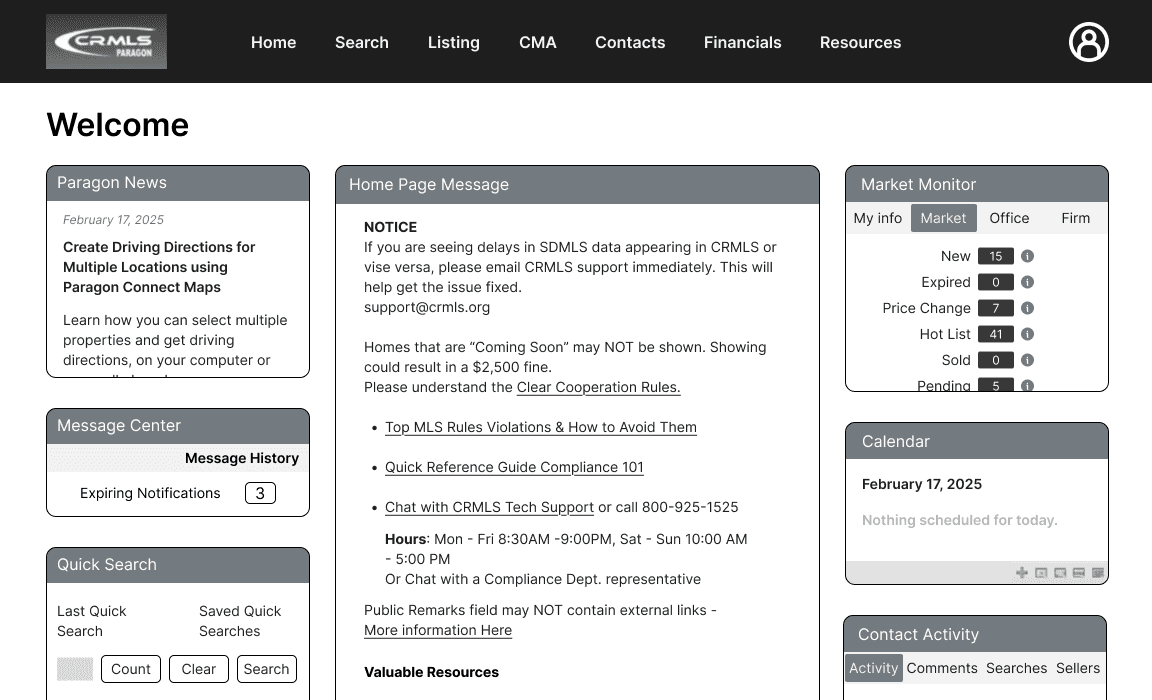Click the Home Page Message panel header
Viewport: 1152px width, 700px height.
coord(577,185)
